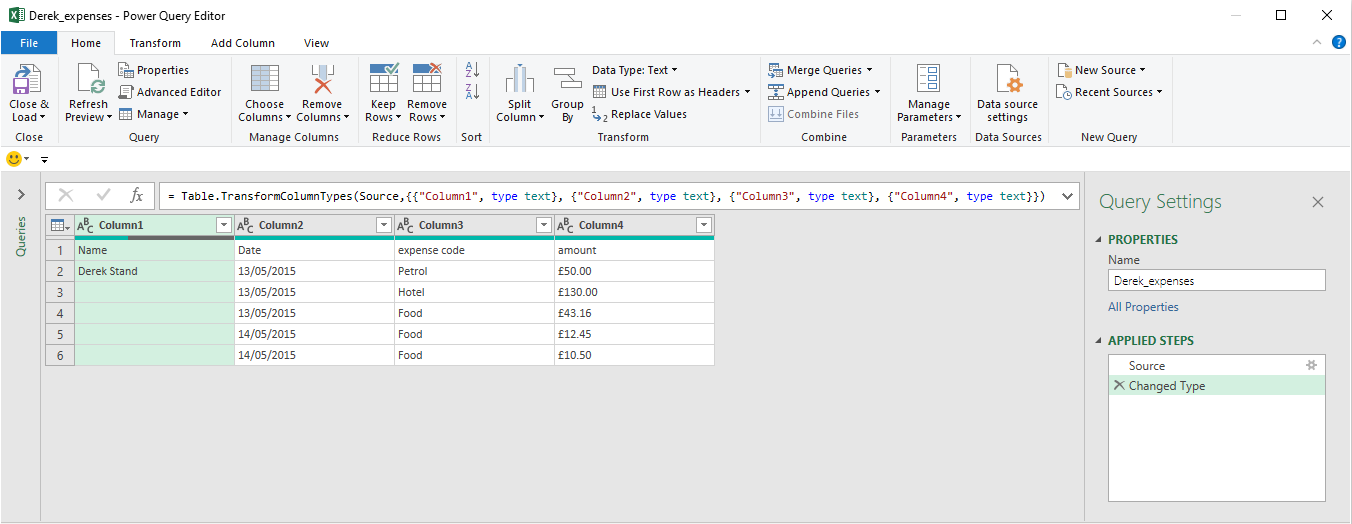
Task: Open the Append Queries dropdown
Action: pyautogui.click(x=824, y=92)
